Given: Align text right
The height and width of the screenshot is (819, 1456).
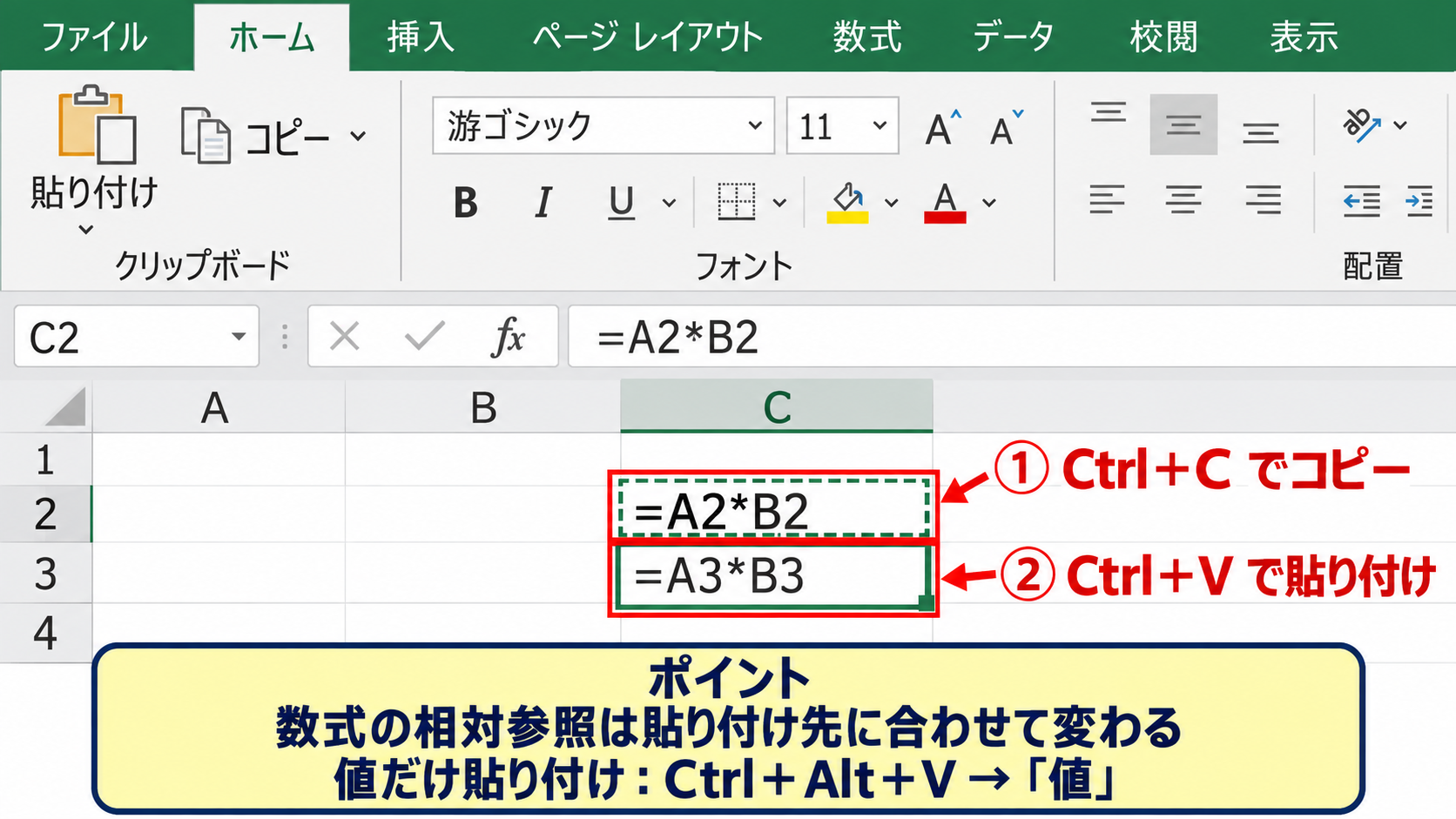Looking at the screenshot, I should (x=1263, y=200).
